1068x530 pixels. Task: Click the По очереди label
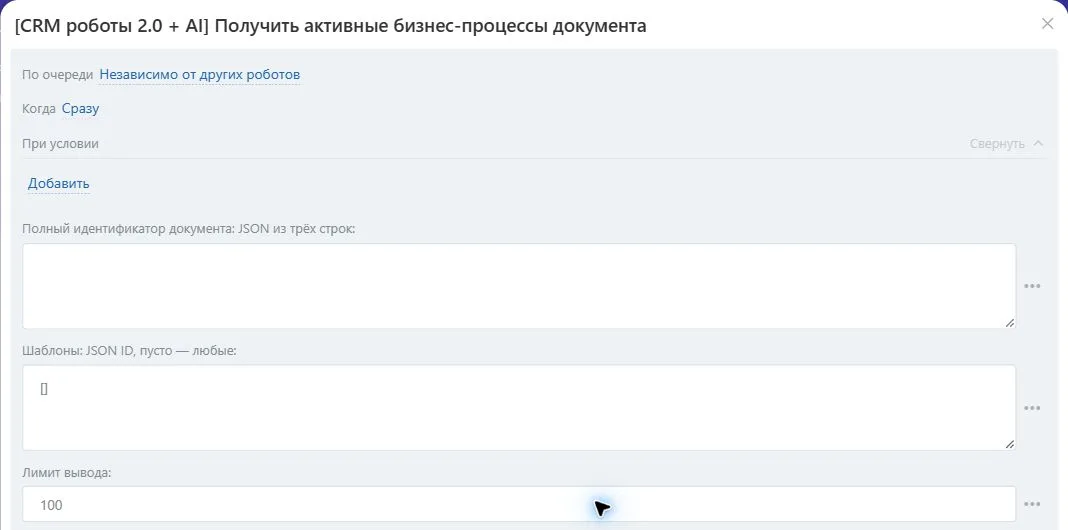click(58, 75)
